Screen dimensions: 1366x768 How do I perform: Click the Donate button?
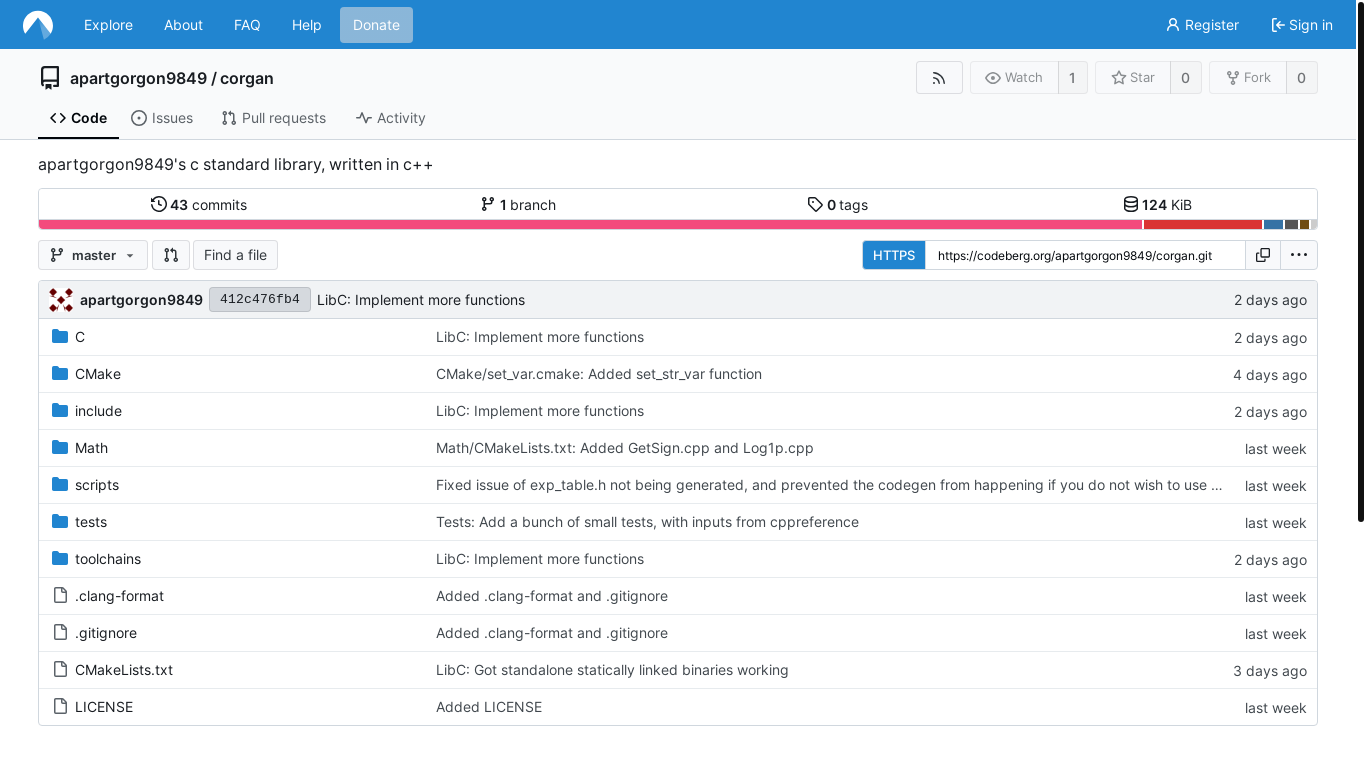tap(376, 25)
